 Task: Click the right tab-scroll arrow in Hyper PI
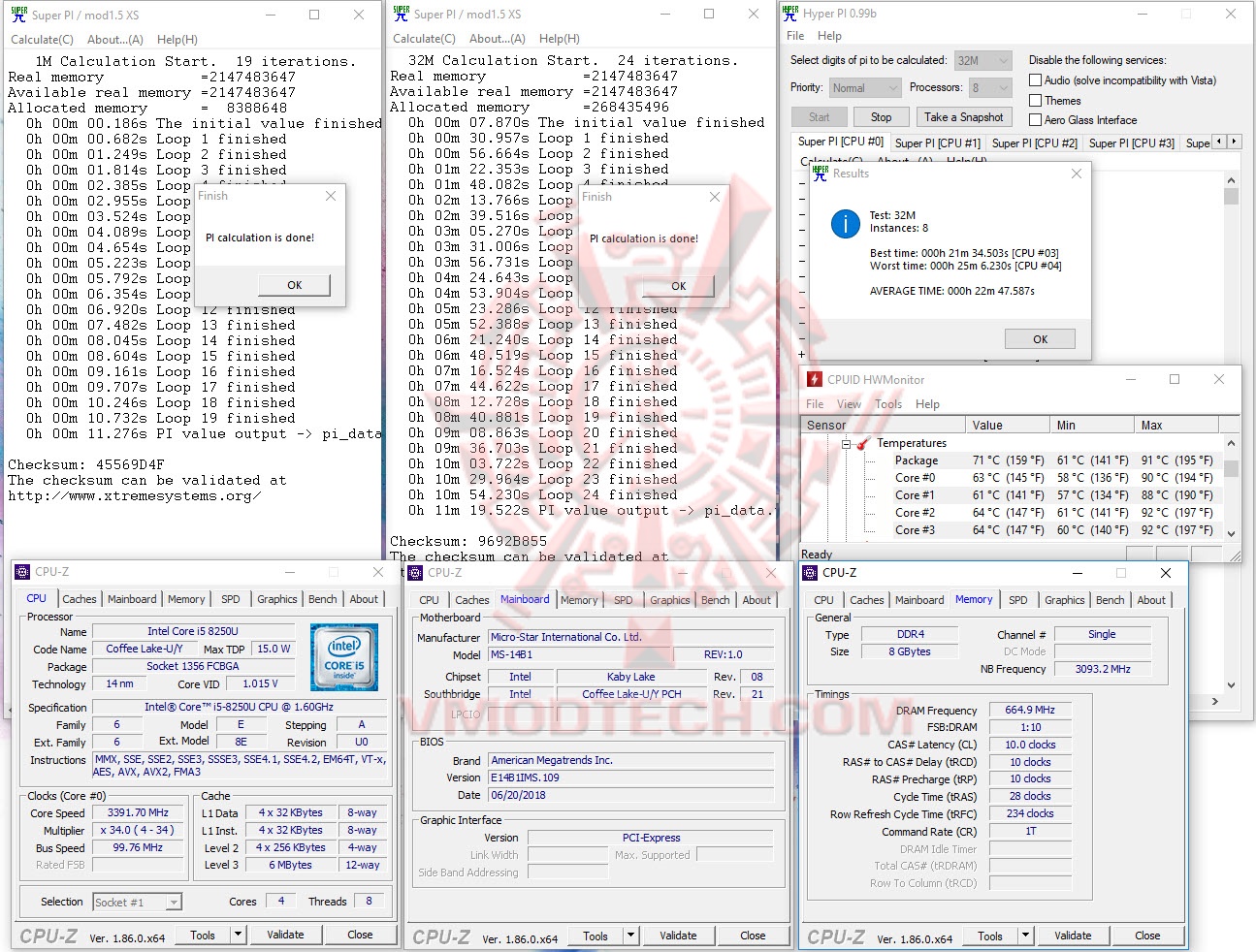point(1234,142)
